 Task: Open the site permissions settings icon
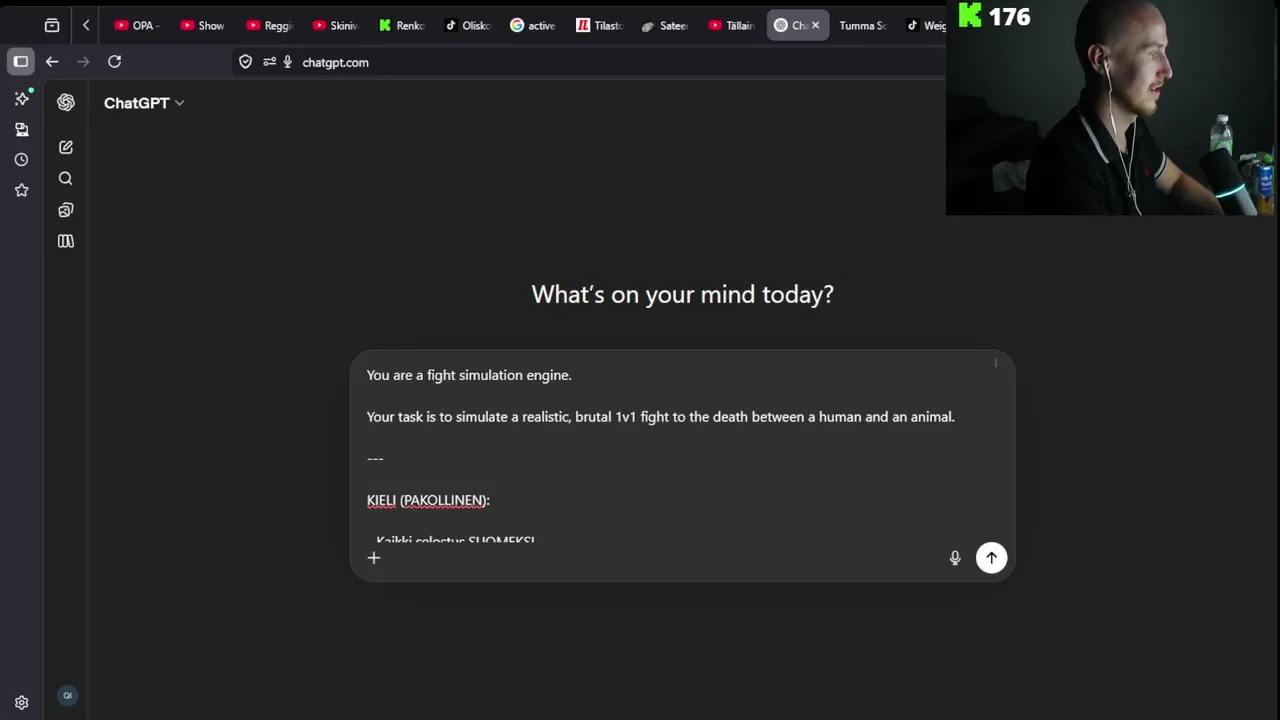pyautogui.click(x=269, y=62)
